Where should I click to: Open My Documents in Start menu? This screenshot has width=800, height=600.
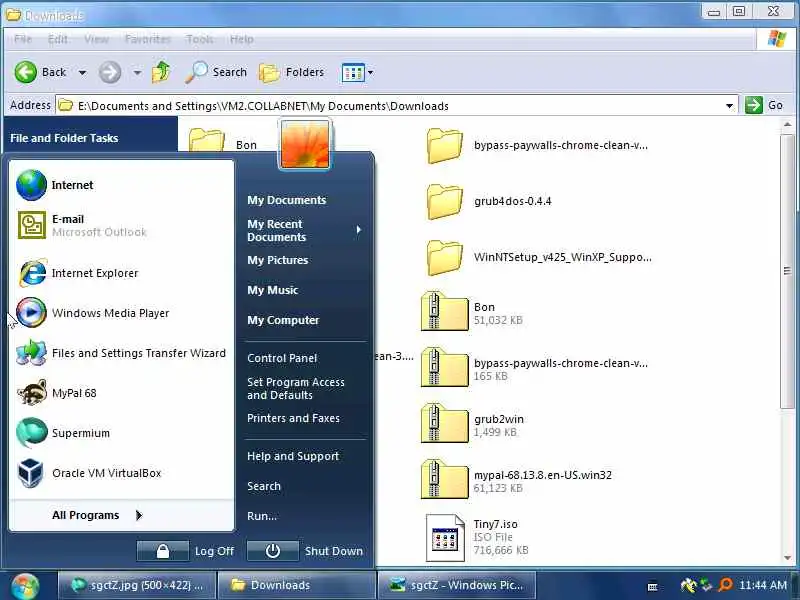click(286, 200)
